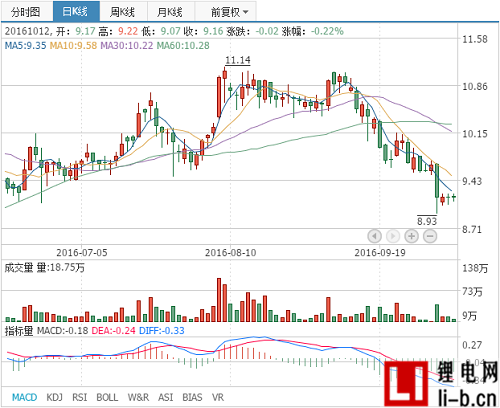The height and width of the screenshot is (408, 500).
Task: Click the 9.43 price axis label
Action: tap(472, 181)
